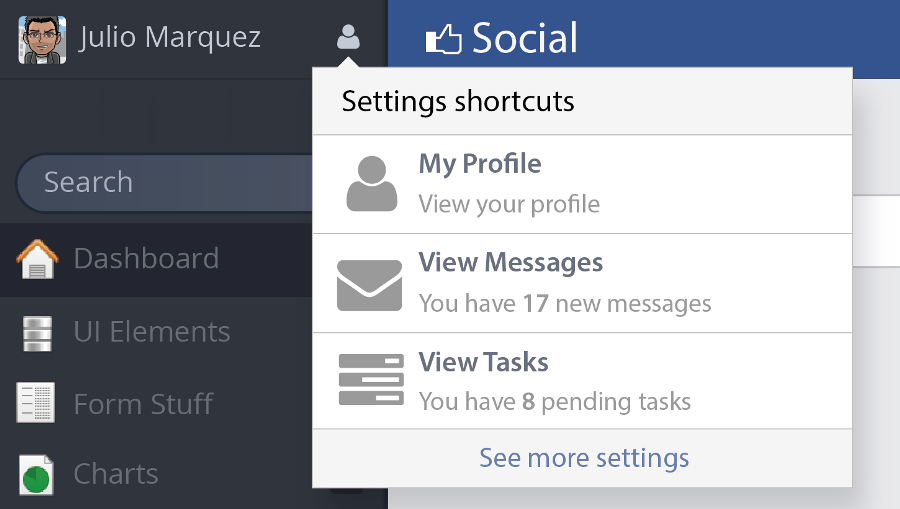900x509 pixels.
Task: Click the envelope icon for messages
Action: pyautogui.click(x=369, y=285)
